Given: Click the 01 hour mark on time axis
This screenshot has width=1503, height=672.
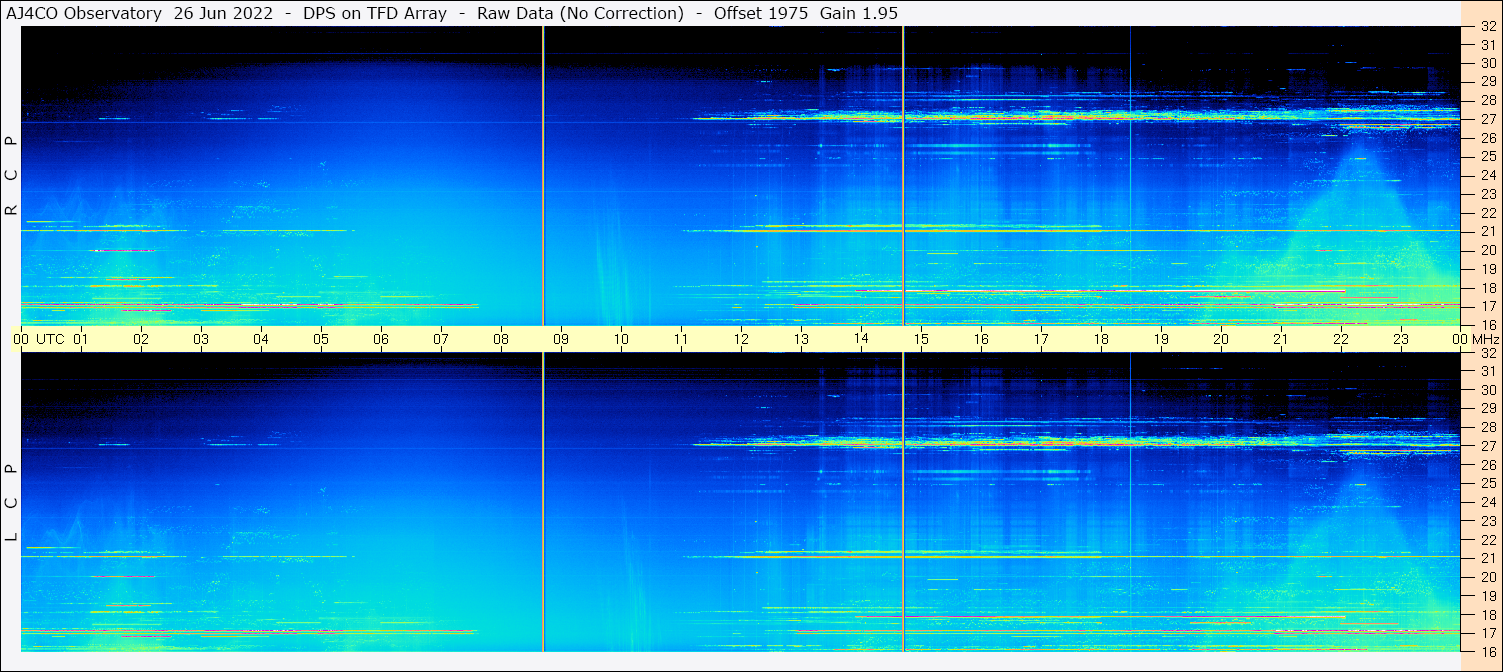Looking at the screenshot, I should 81,339.
